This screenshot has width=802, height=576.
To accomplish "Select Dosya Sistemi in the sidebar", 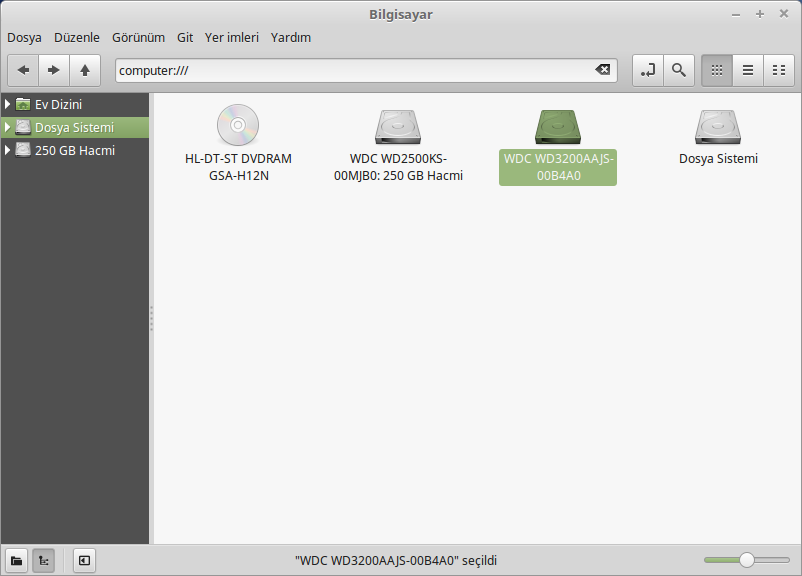I will click(75, 127).
